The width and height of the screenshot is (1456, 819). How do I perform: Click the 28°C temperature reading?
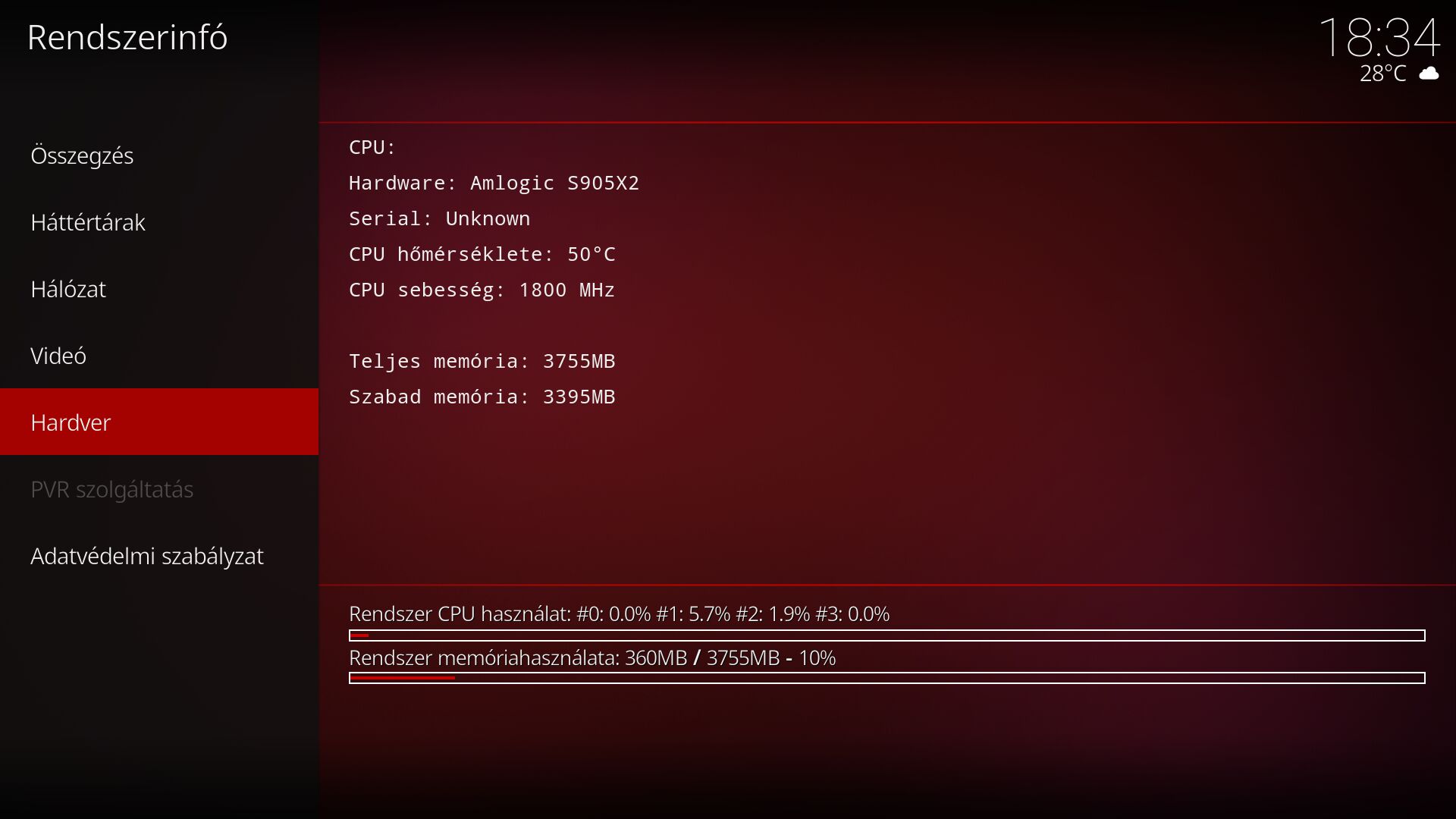pyautogui.click(x=1382, y=74)
